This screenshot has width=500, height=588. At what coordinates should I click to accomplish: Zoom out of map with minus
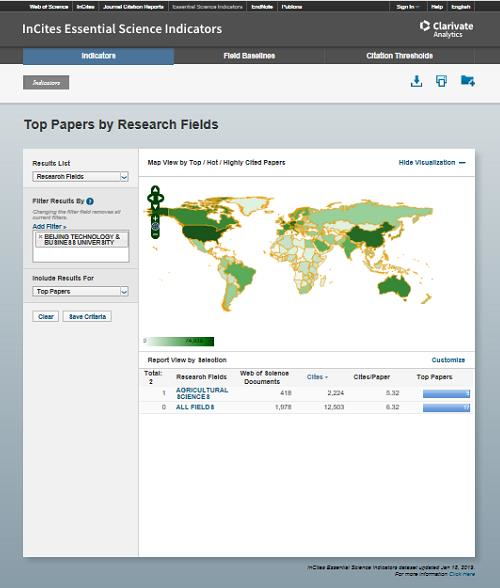tap(155, 234)
